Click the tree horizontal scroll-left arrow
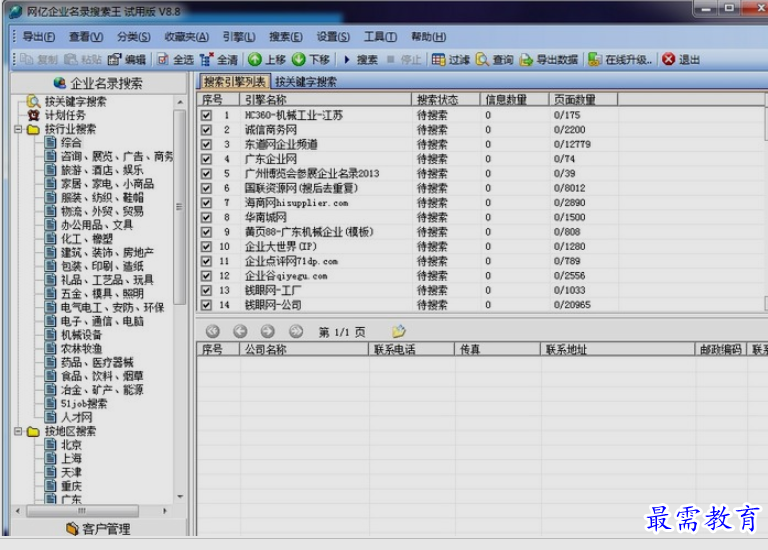768x550 pixels. click(x=18, y=511)
